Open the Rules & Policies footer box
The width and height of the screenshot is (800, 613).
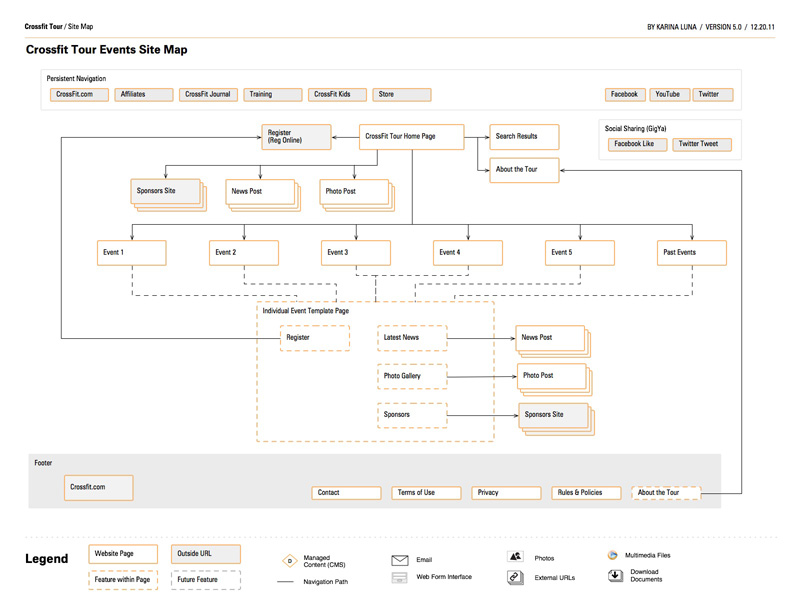point(587,493)
